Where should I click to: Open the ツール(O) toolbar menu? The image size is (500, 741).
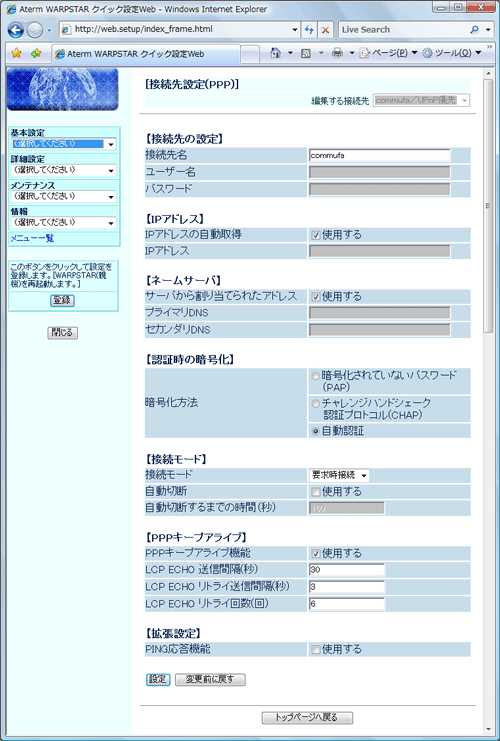point(452,53)
